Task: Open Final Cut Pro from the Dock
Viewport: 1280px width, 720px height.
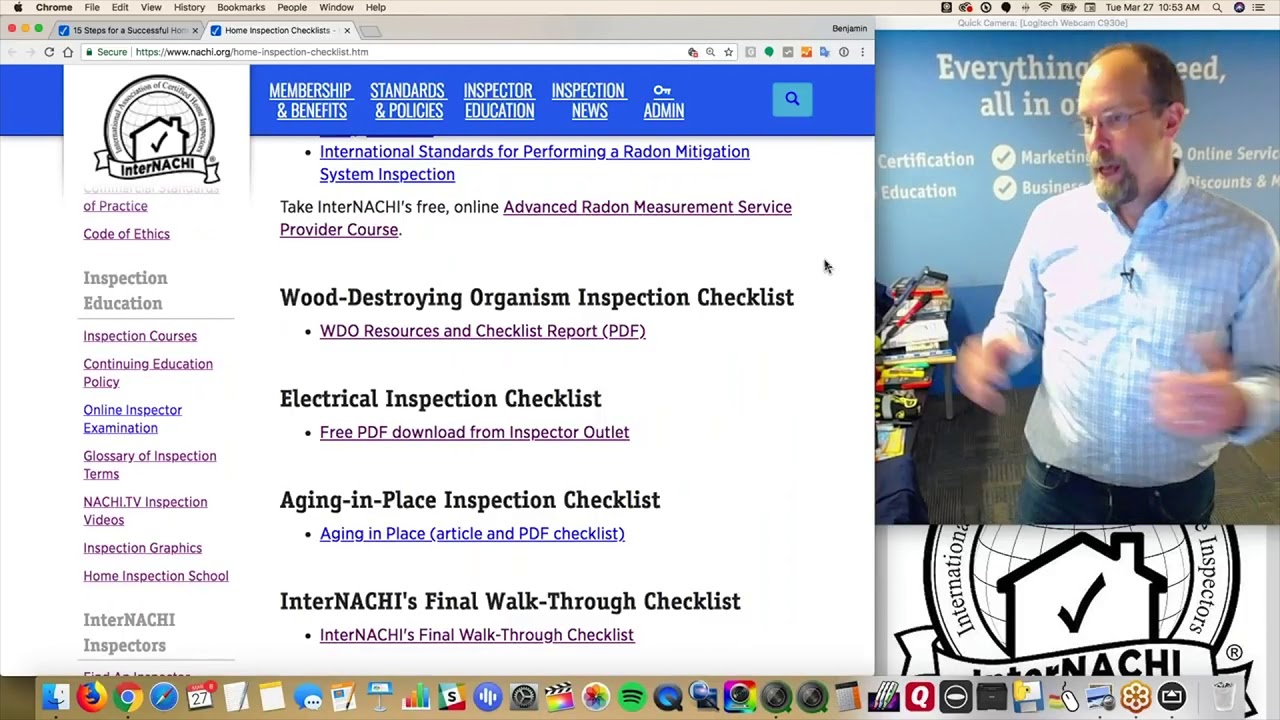Action: click(560, 697)
